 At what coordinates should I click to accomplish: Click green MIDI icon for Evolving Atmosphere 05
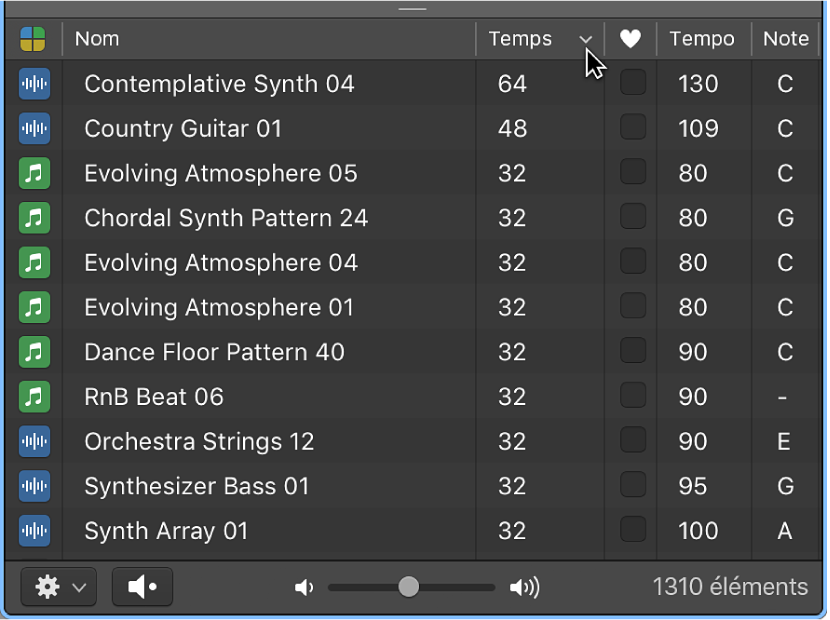click(x=34, y=173)
